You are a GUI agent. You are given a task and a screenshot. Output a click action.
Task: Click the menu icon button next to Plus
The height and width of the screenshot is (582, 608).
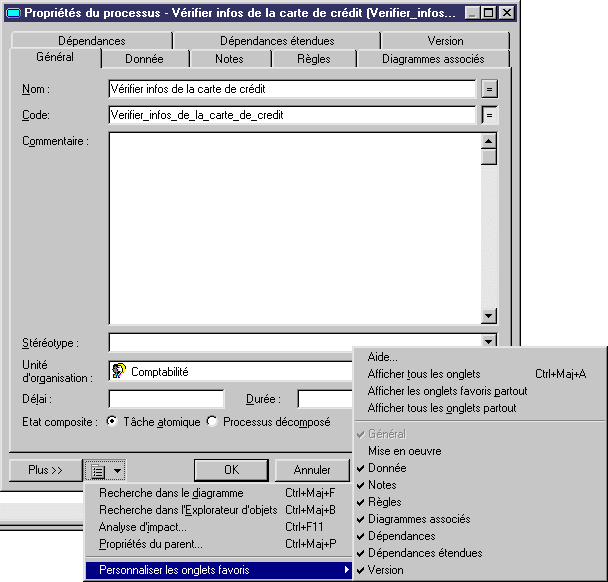(97, 469)
